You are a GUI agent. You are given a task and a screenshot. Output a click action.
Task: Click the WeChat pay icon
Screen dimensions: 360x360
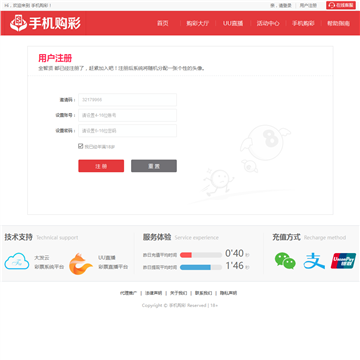(x=285, y=261)
